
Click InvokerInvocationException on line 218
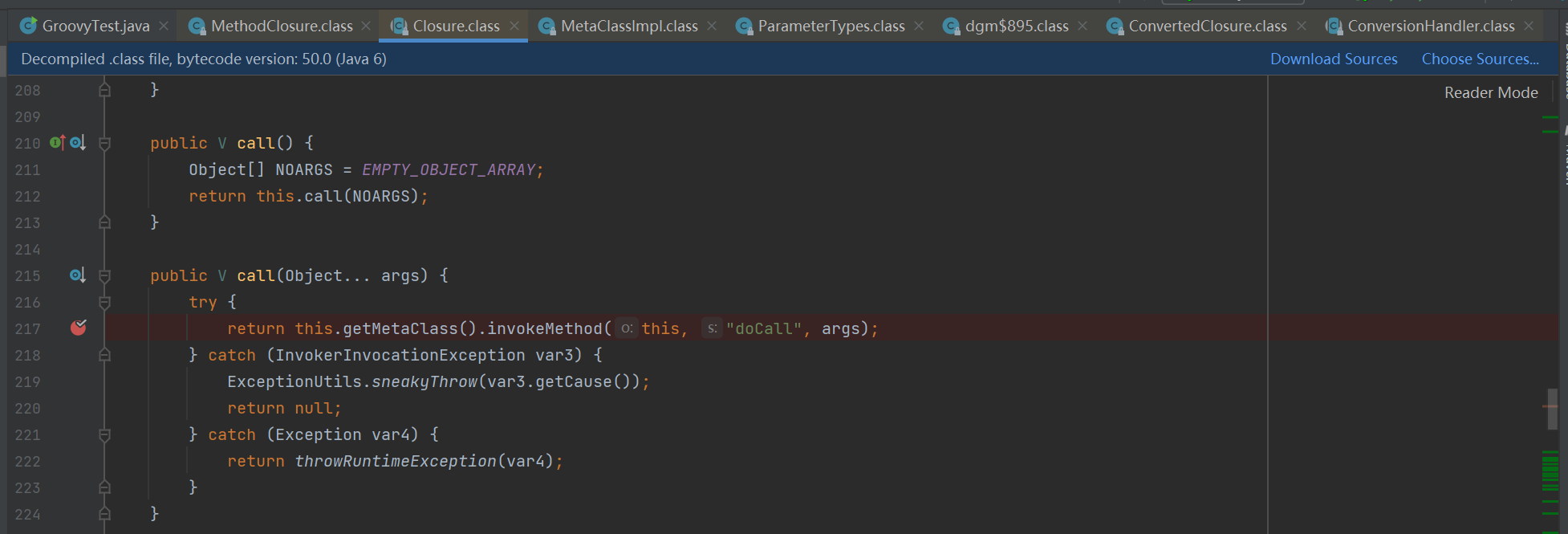pyautogui.click(x=400, y=355)
